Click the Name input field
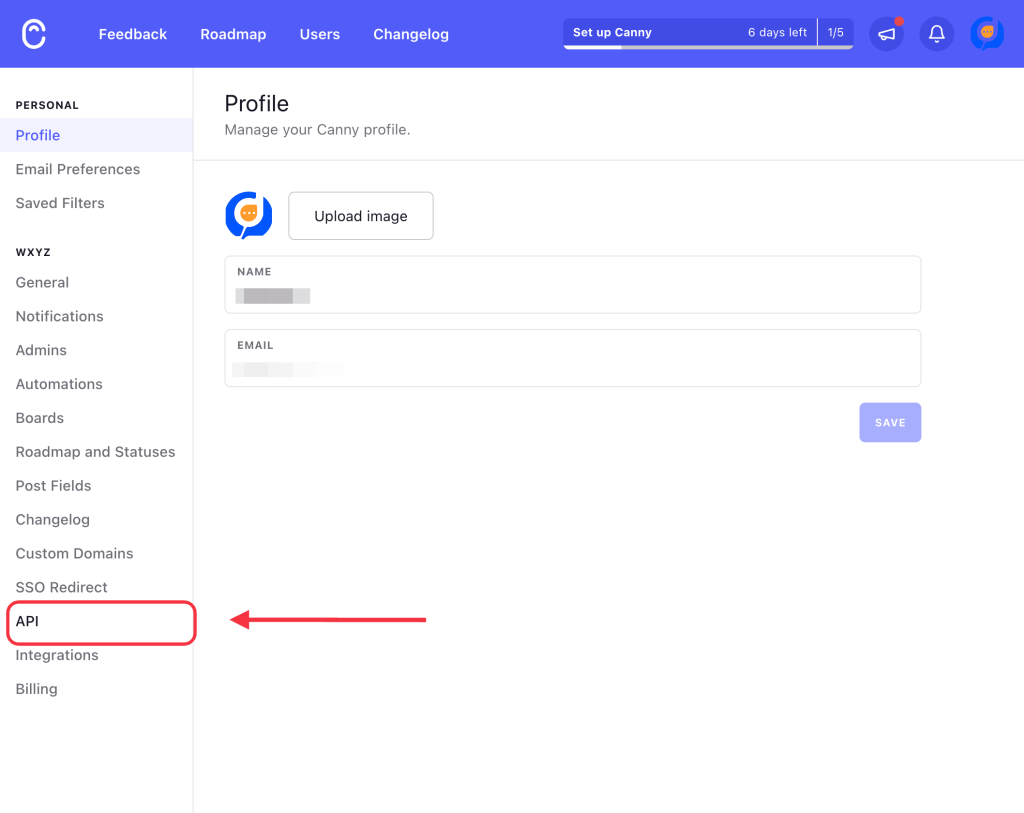Image resolution: width=1024 pixels, height=813 pixels. [x=572, y=295]
